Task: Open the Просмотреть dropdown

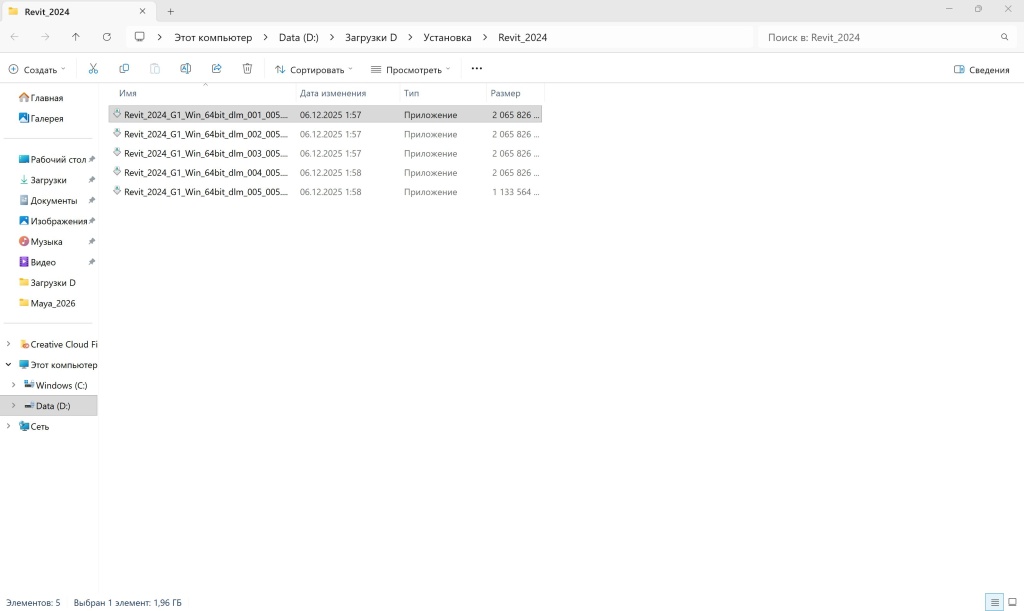Action: (410, 69)
